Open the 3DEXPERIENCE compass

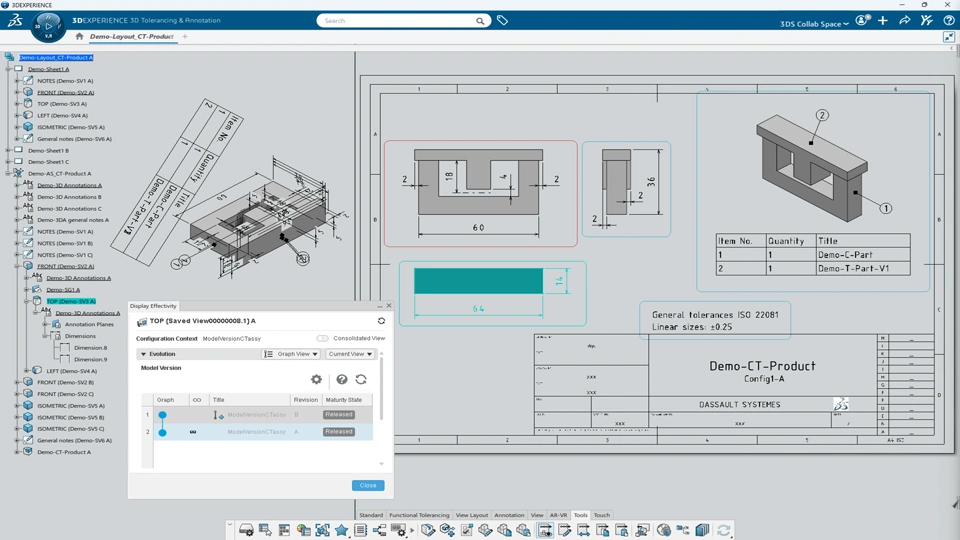(48, 26)
